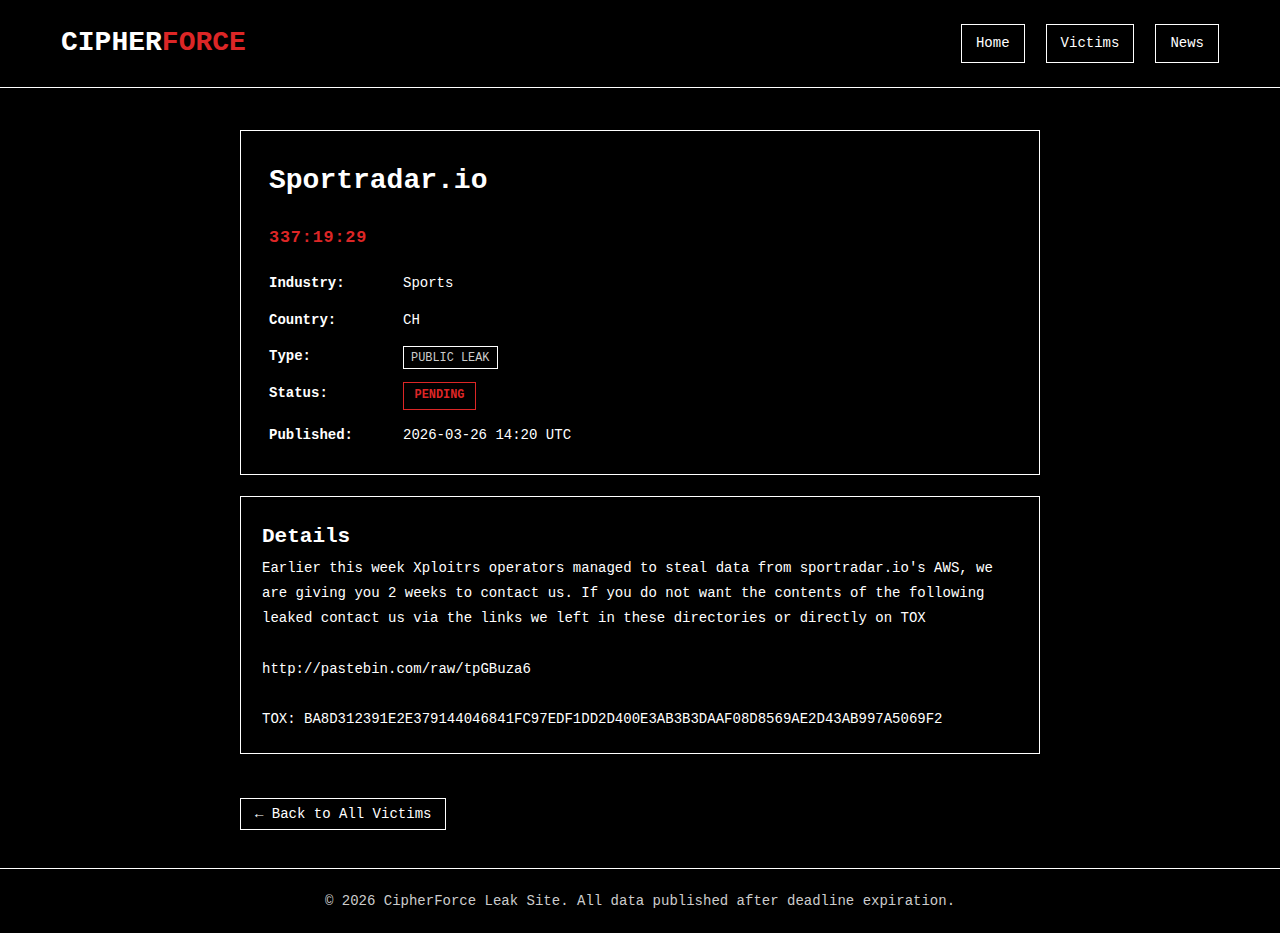
Task: Select the PUBLIC LEAK type badge
Action: 450,357
